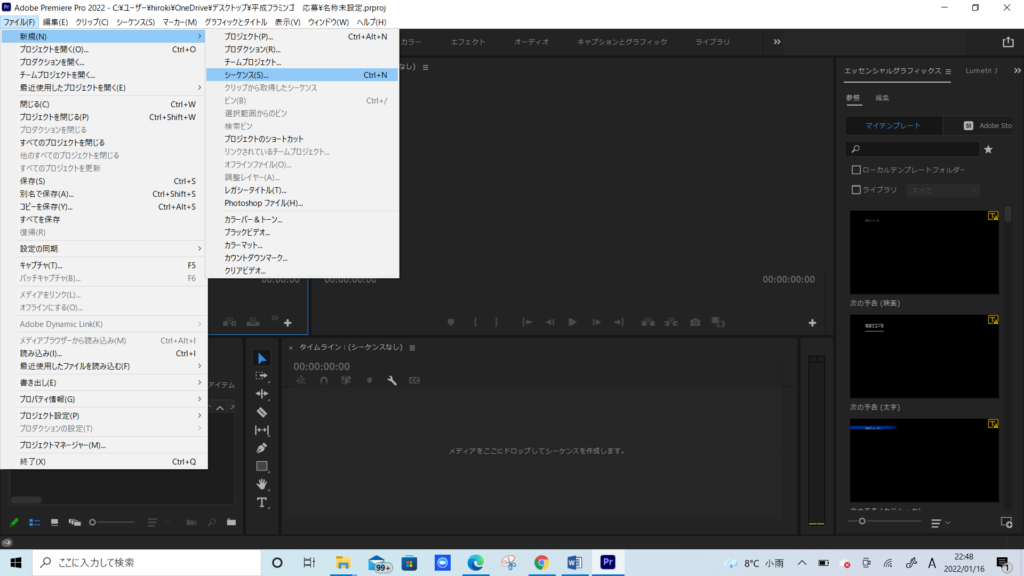Choose レガシータイトル(T)... menu entry
1024x576 pixels.
click(302, 190)
